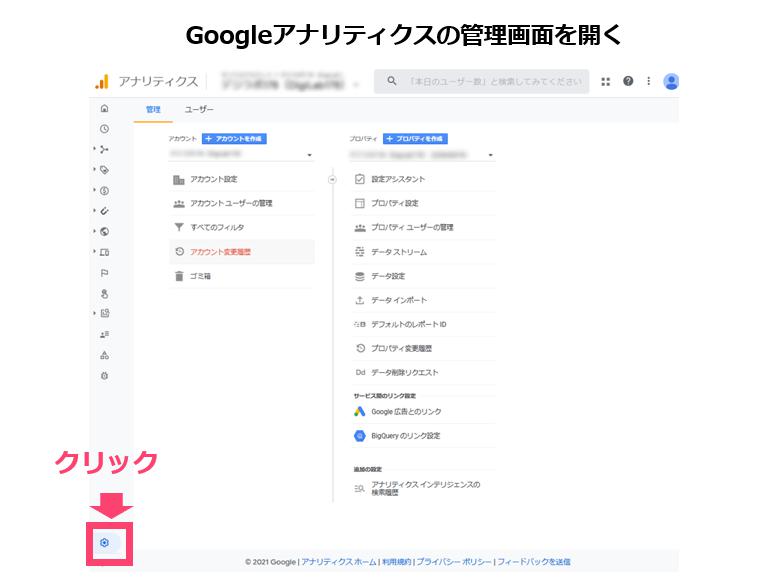Viewport: 774px width, 585px height.
Task: Click the 設定アシスタント checklist icon
Action: click(360, 179)
